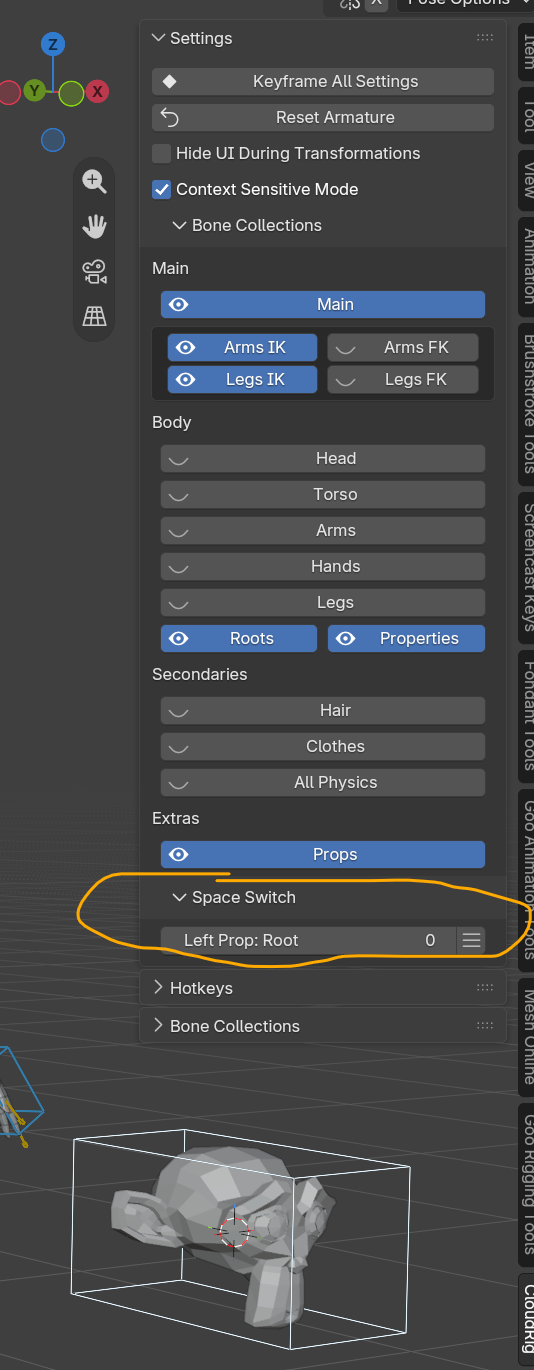This screenshot has height=1370, width=534.
Task: Click the red X axis gizmo
Action: (x=98, y=92)
